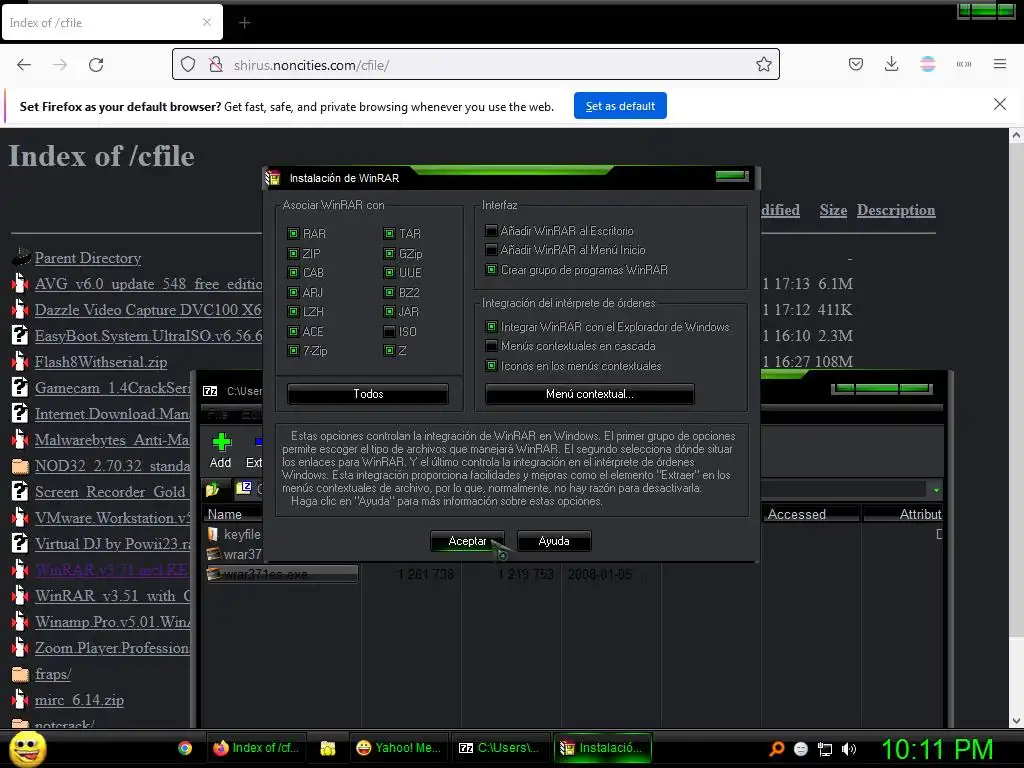Open the Firefox downloads panel

[891, 64]
